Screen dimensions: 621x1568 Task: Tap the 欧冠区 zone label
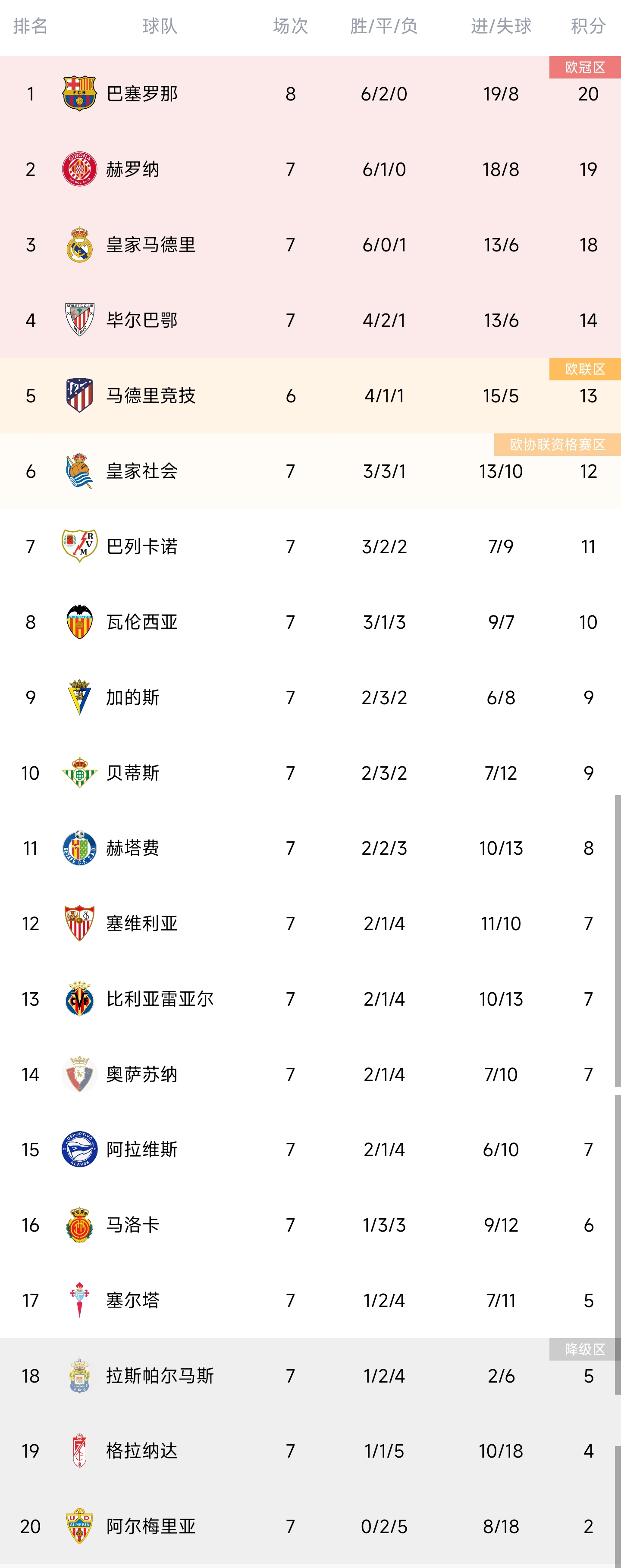(584, 67)
